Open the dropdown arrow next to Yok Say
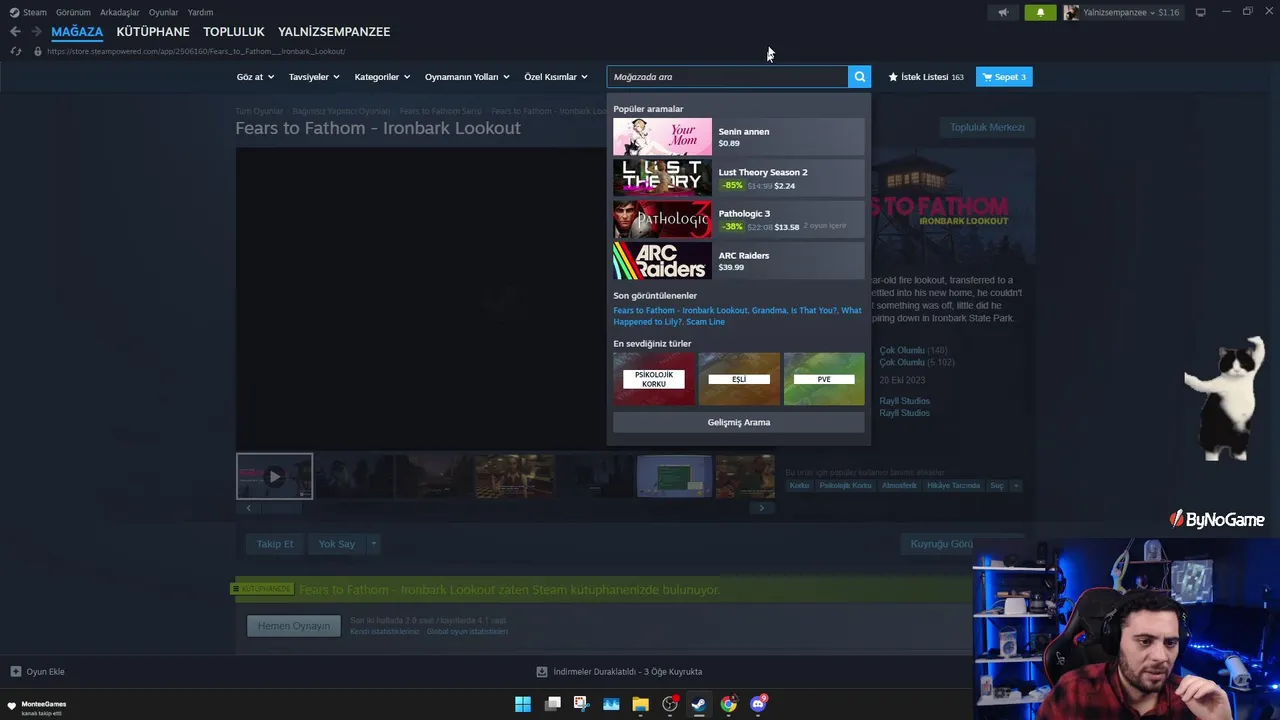Viewport: 1280px width, 720px height. click(374, 544)
